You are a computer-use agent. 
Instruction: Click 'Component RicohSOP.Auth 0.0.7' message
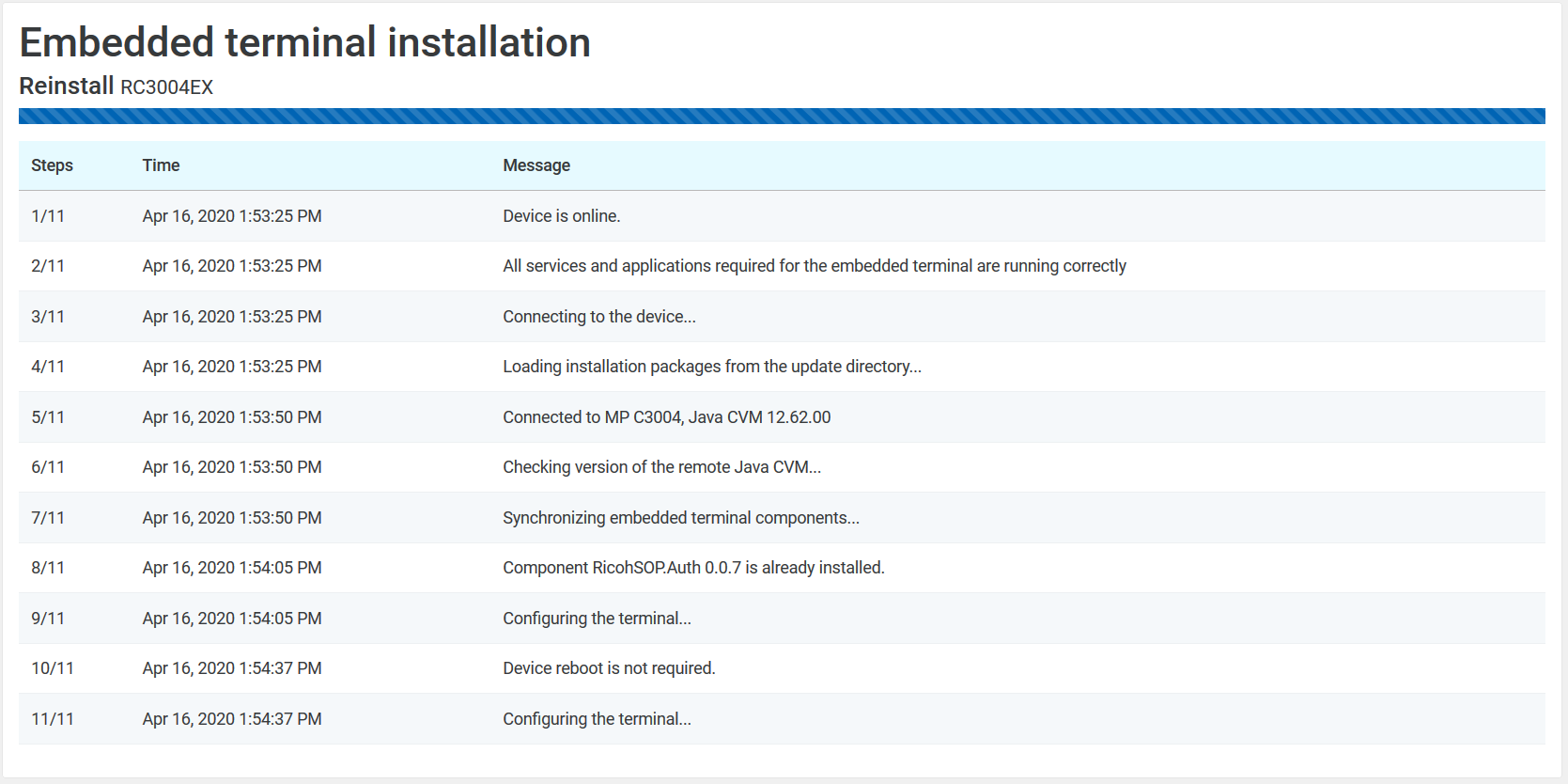pos(693,568)
